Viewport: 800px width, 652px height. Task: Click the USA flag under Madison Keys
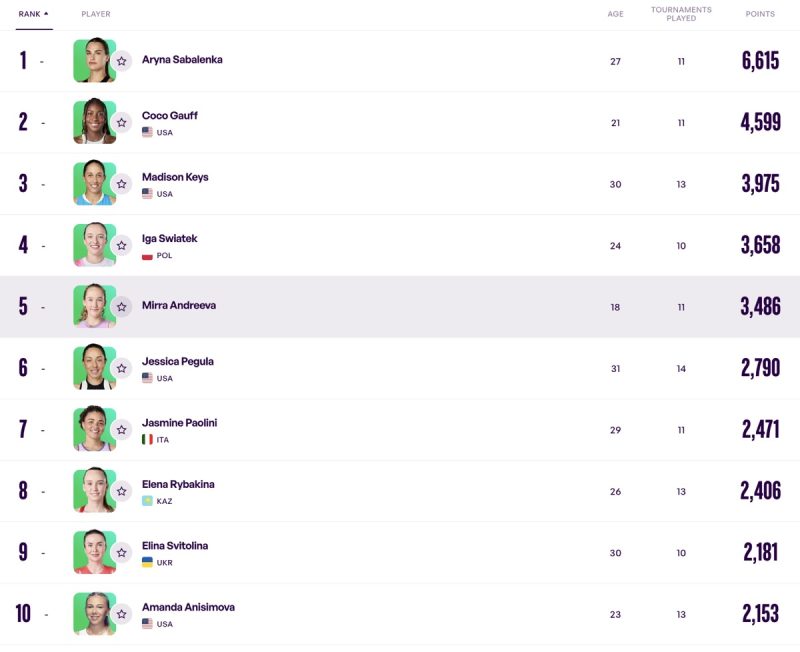147,193
